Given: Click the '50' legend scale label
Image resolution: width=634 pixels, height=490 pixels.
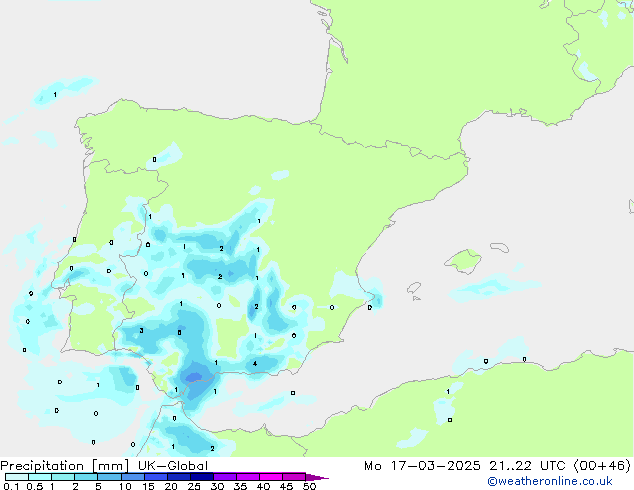Looking at the screenshot, I should coord(309,486).
